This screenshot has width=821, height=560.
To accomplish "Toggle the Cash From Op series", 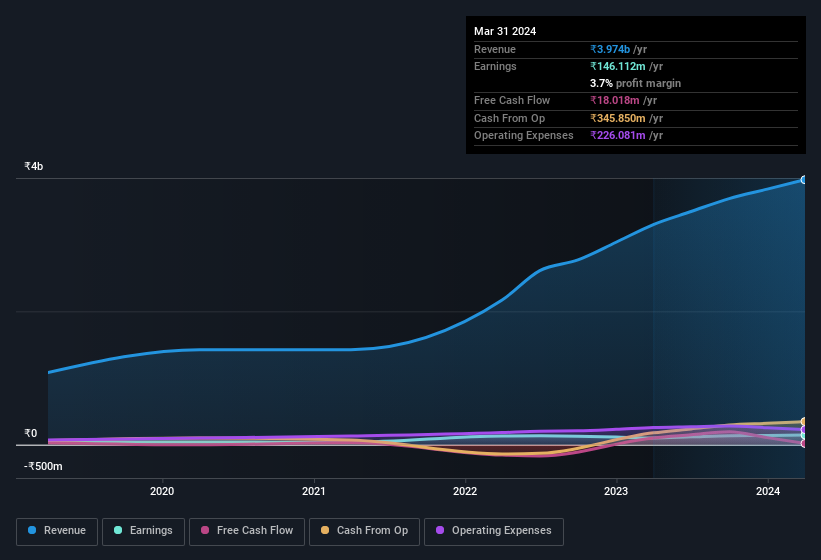I will click(364, 532).
